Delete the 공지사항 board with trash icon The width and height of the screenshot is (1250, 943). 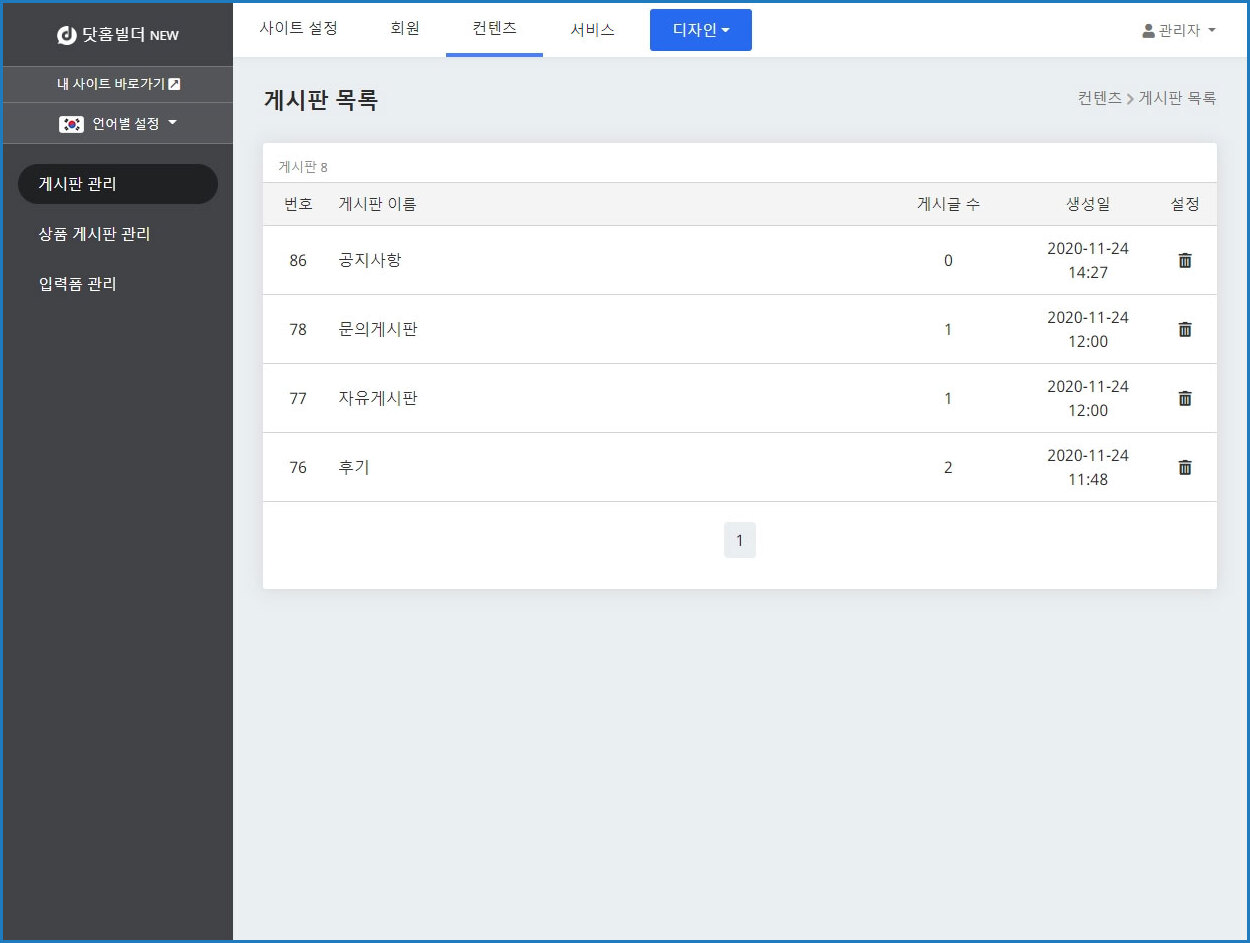tap(1185, 260)
